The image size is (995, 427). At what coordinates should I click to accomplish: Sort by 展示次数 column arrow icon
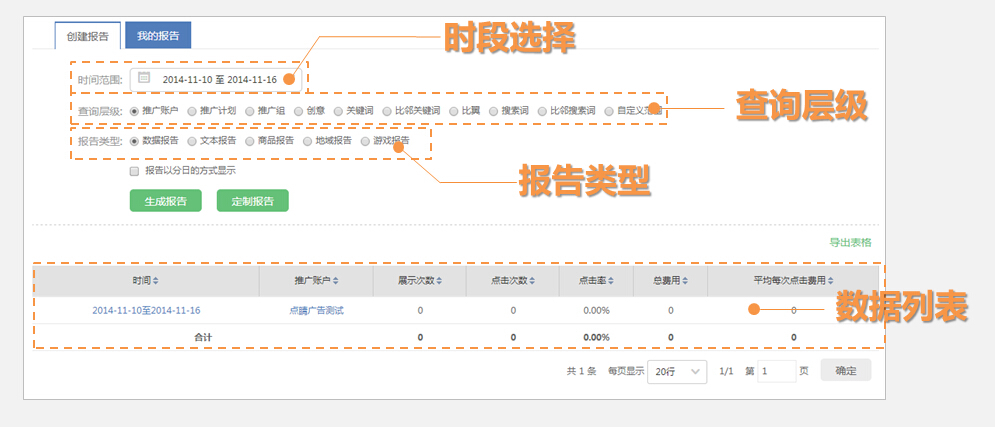[x=439, y=281]
